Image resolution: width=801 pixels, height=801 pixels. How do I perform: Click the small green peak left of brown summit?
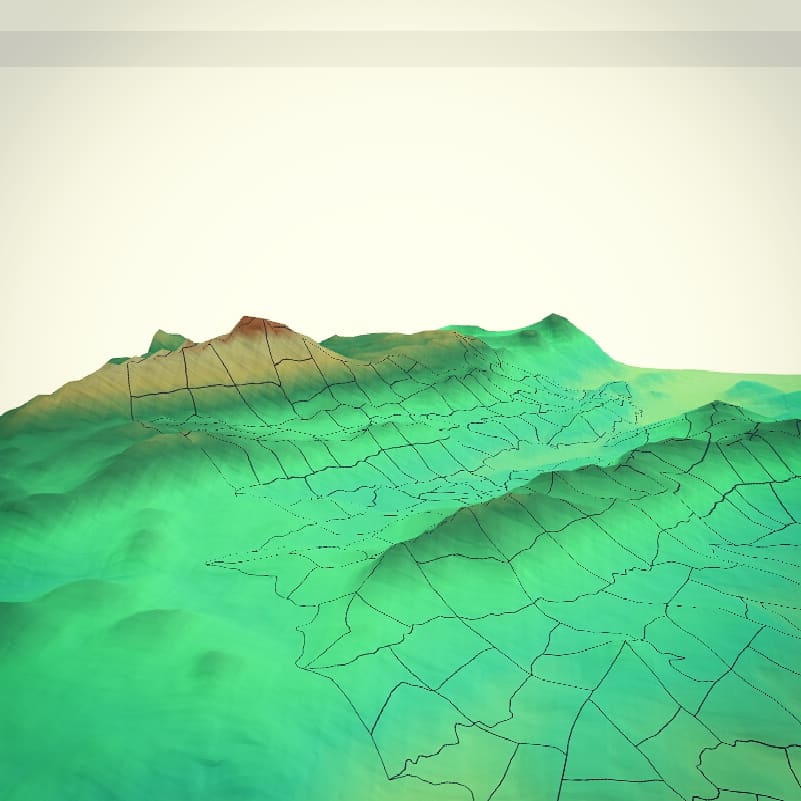coord(163,341)
